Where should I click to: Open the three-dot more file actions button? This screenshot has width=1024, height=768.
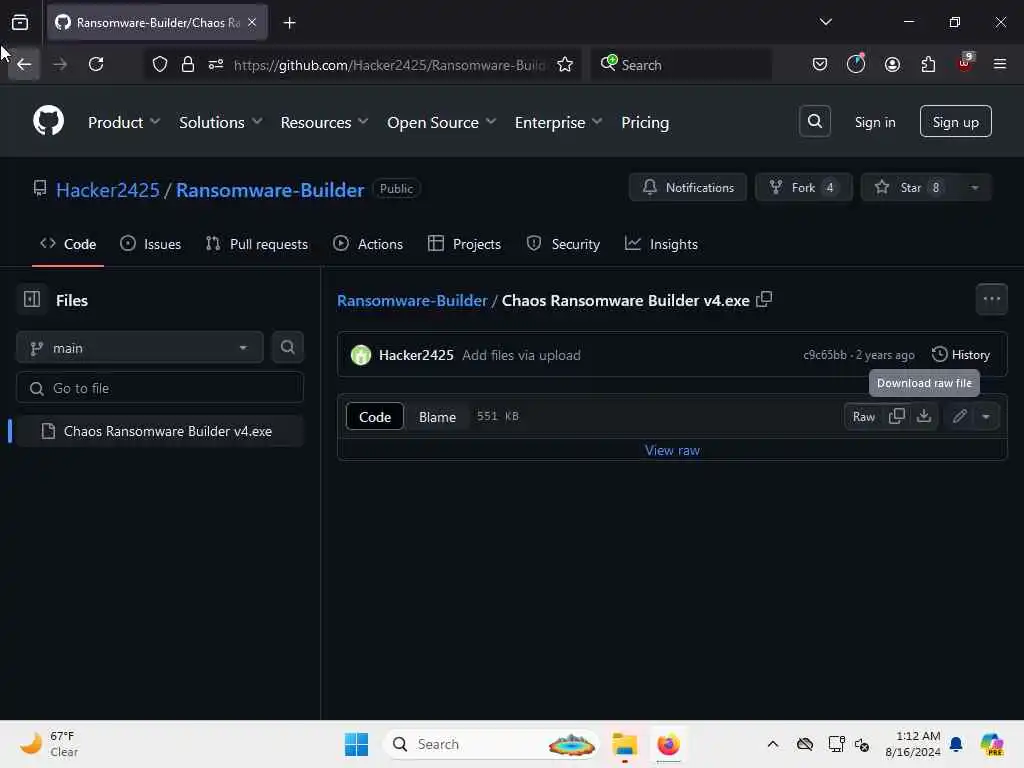[991, 299]
